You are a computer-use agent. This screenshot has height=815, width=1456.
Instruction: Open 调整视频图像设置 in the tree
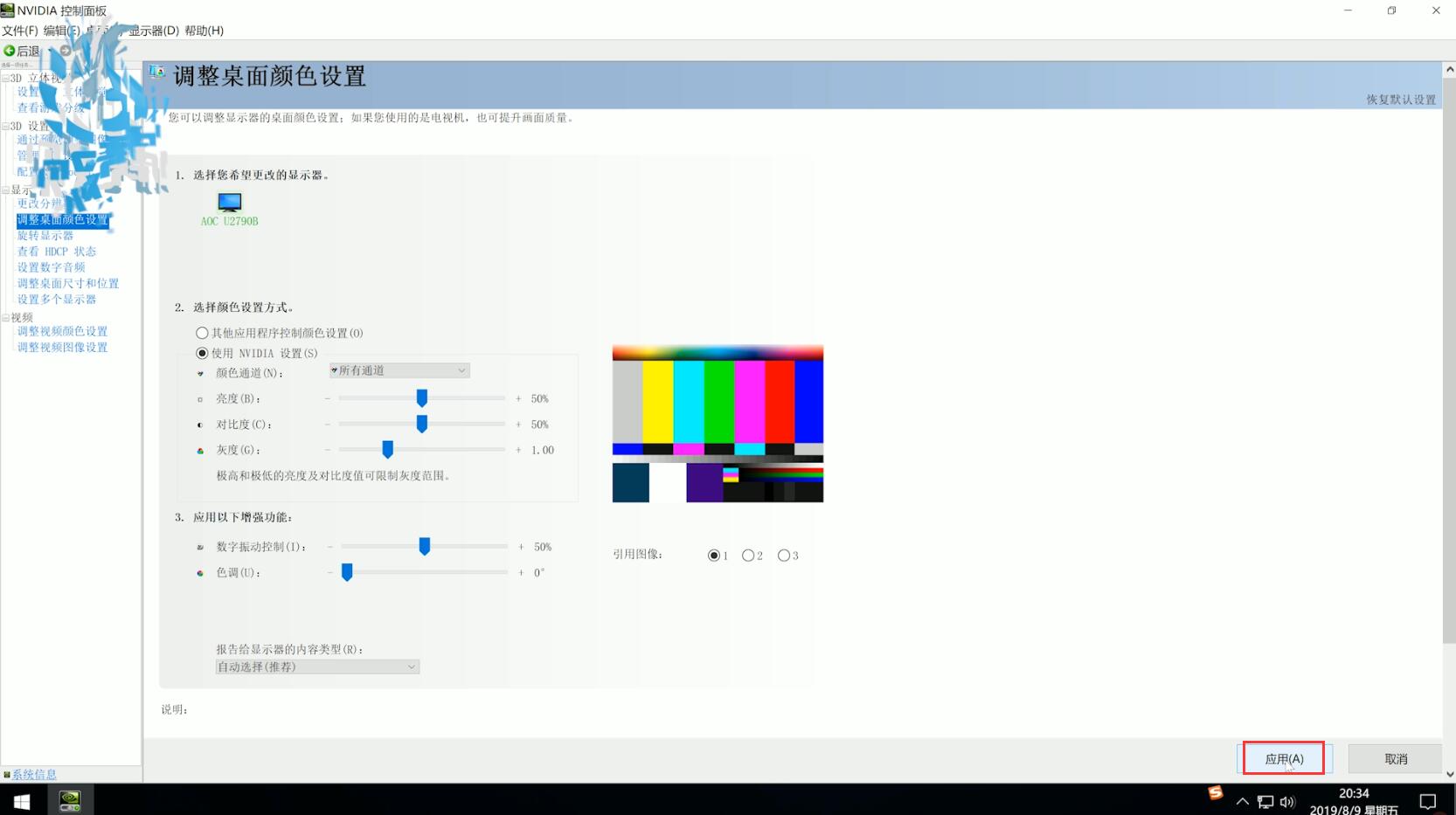pos(62,348)
